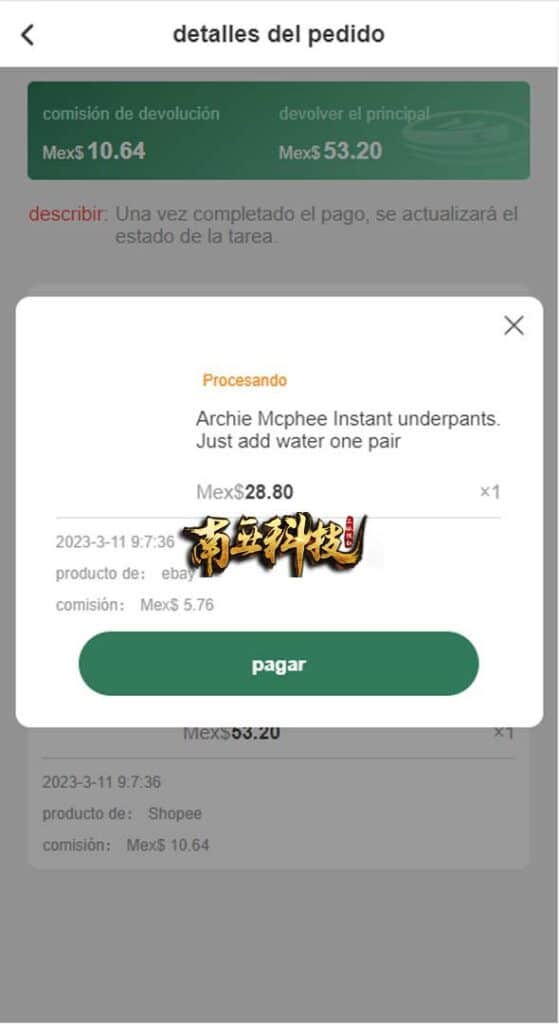This screenshot has height=1024, width=559.
Task: Click the background order price Mex$53.20
Action: point(232,733)
